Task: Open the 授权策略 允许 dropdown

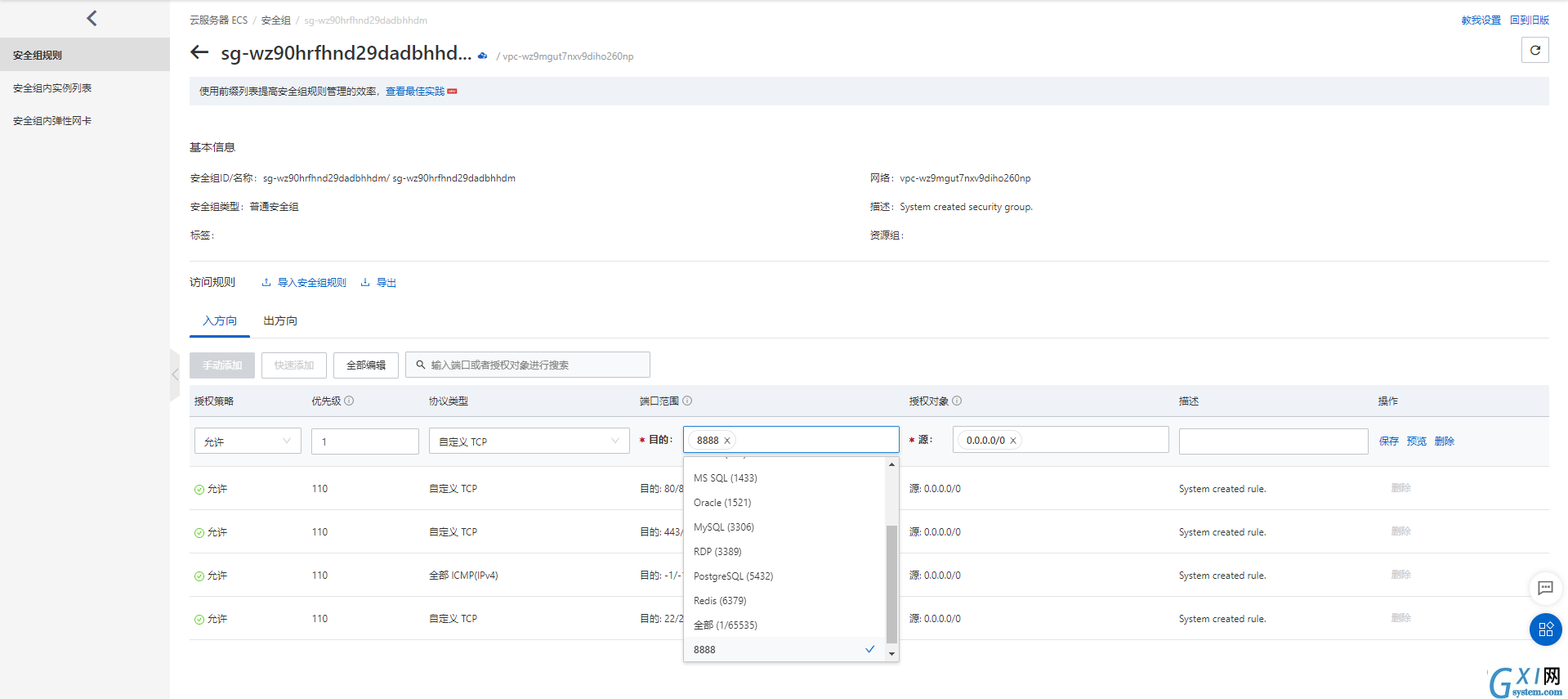Action: (248, 441)
